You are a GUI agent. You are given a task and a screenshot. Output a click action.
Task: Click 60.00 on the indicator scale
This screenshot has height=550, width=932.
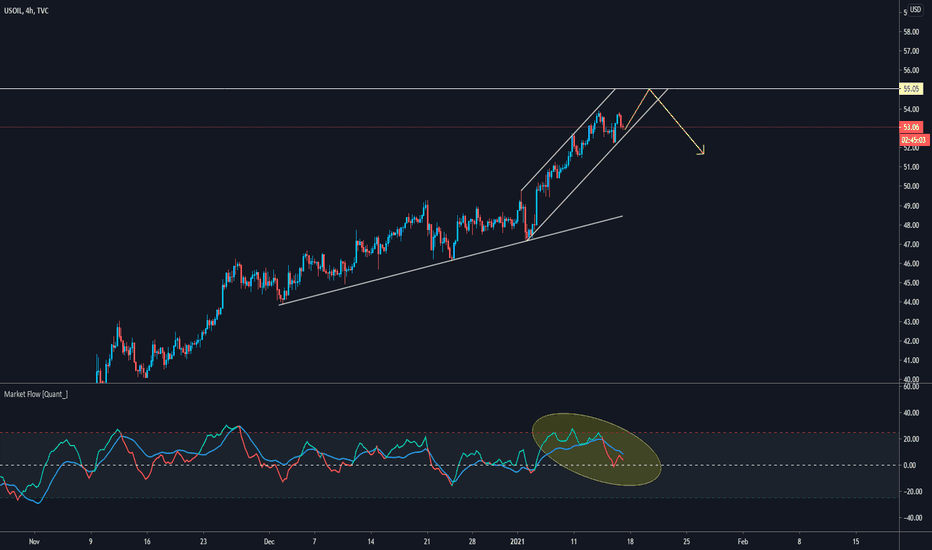[x=911, y=387]
